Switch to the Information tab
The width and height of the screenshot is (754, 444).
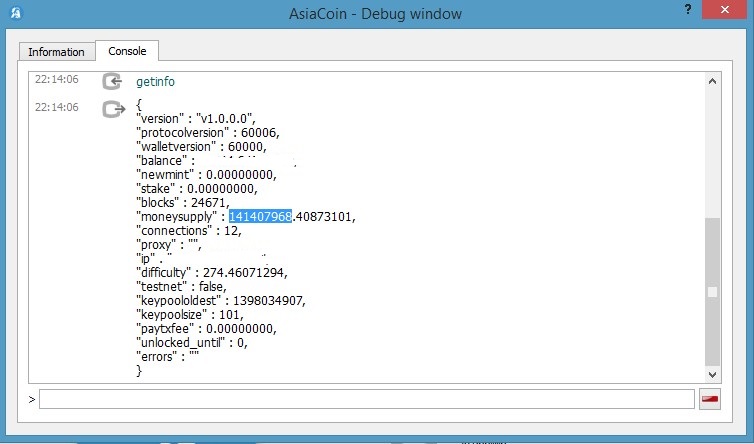pos(56,52)
